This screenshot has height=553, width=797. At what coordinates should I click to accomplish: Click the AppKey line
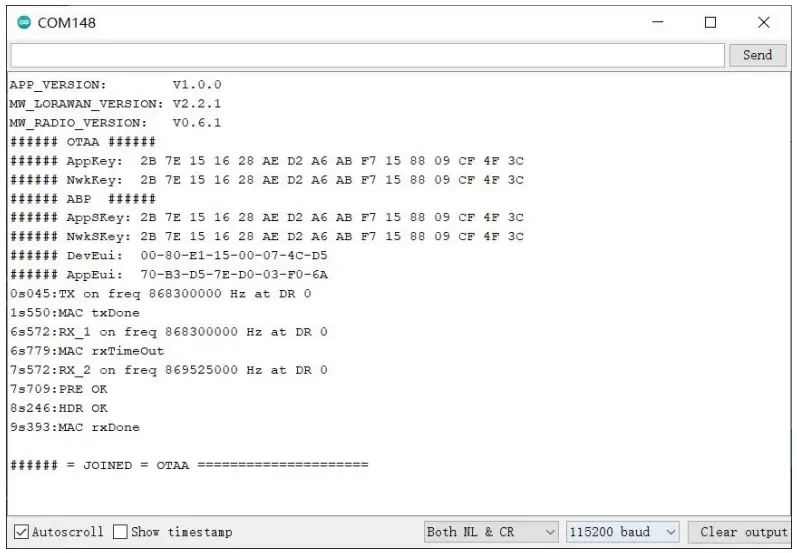(x=267, y=161)
